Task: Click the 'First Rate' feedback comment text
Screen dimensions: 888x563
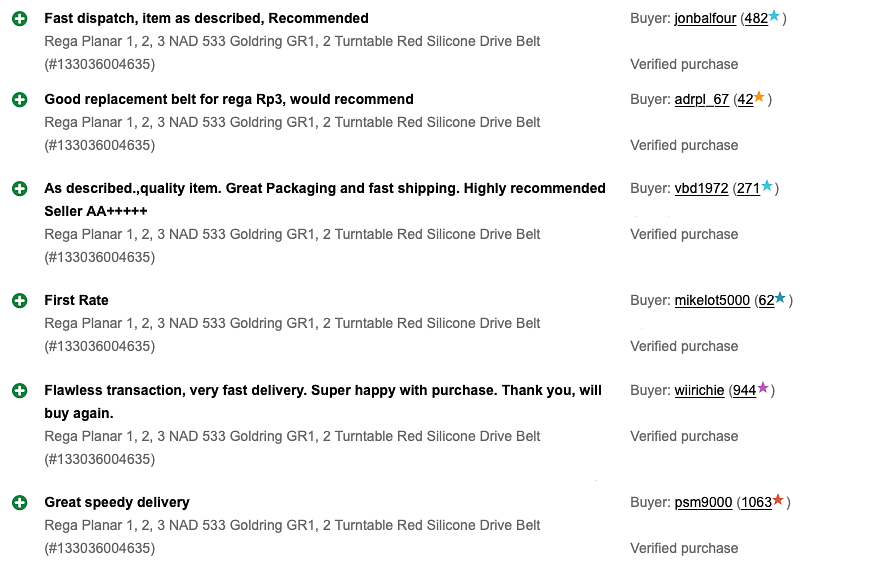Action: [x=76, y=301]
